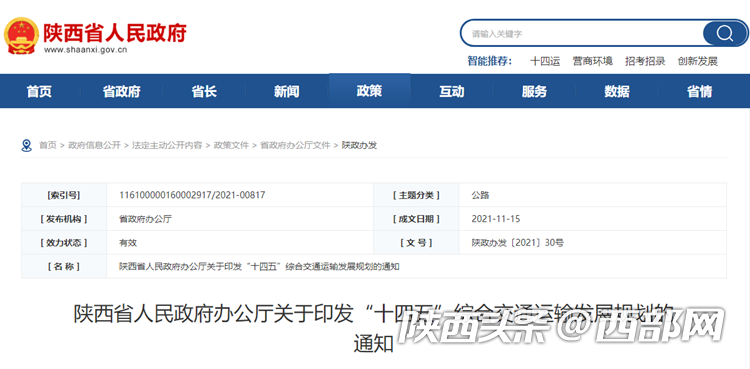Image resolution: width=750 pixels, height=369 pixels.
Task: Click the document name in the 名称 row
Action: point(259,267)
